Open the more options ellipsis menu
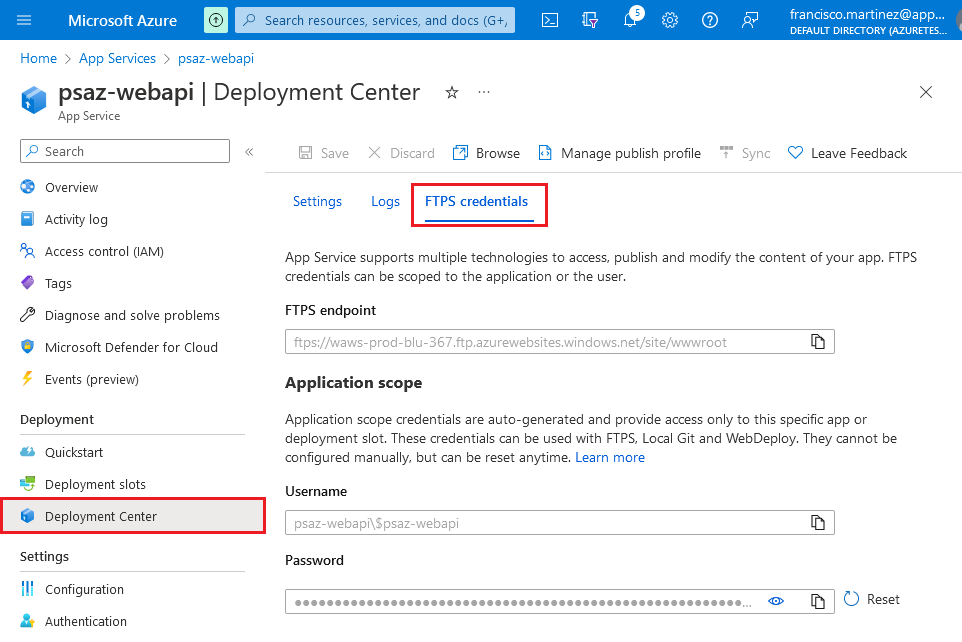Viewport: 962px width, 642px height. click(x=484, y=92)
